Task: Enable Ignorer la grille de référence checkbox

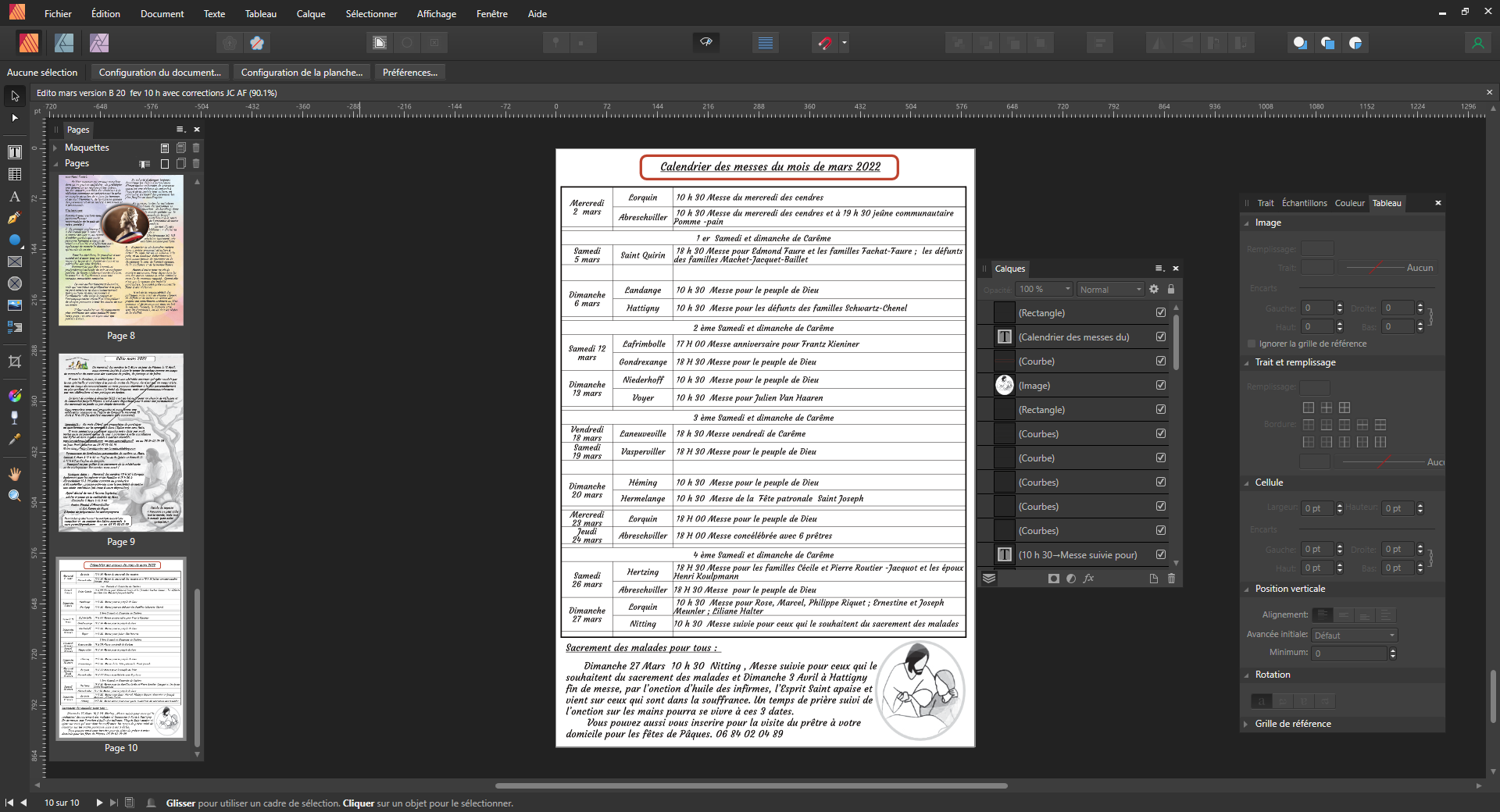Action: [x=1252, y=344]
